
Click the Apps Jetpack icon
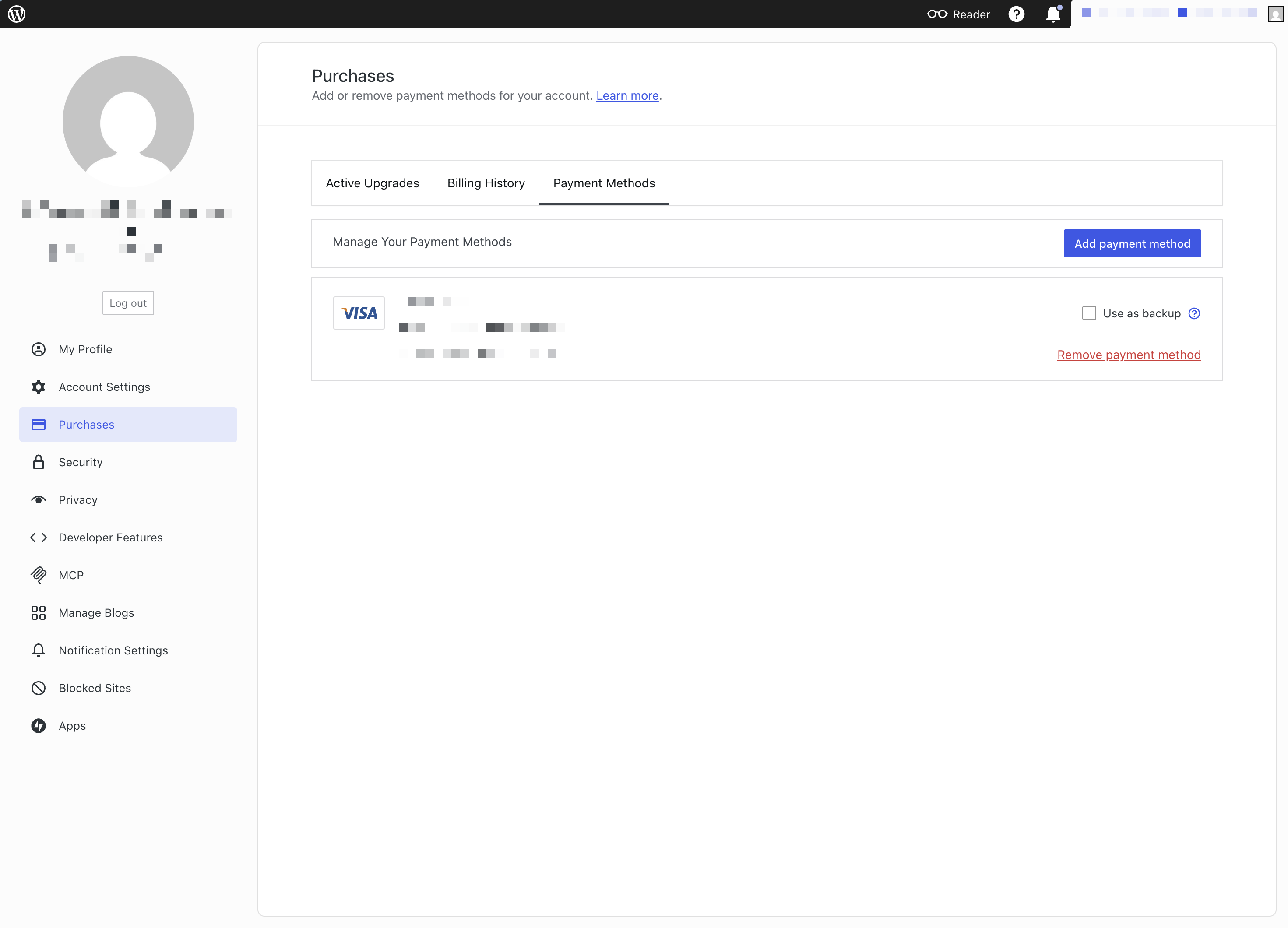click(x=38, y=725)
